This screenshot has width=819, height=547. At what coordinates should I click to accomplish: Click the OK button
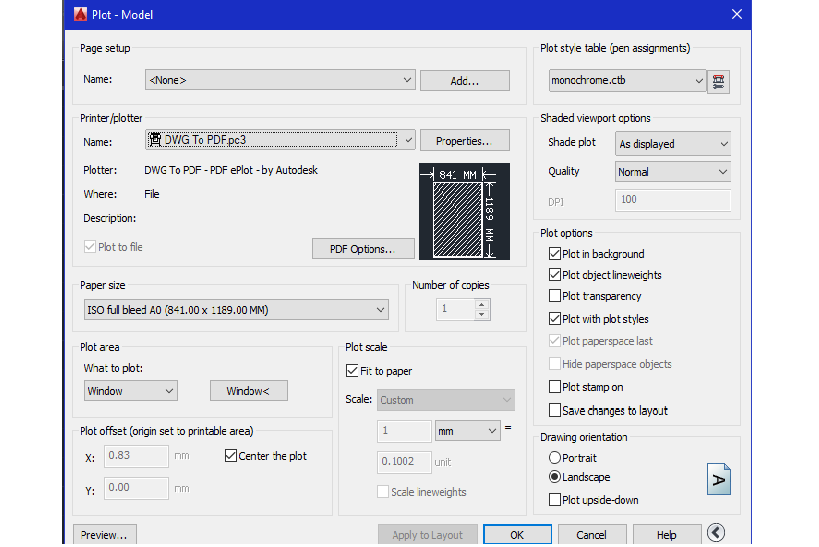tap(517, 535)
